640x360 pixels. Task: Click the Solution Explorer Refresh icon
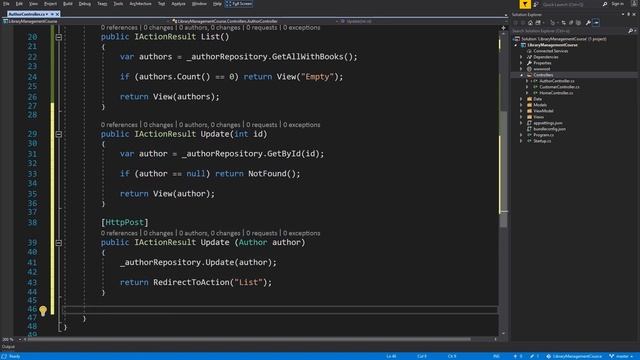point(571,22)
